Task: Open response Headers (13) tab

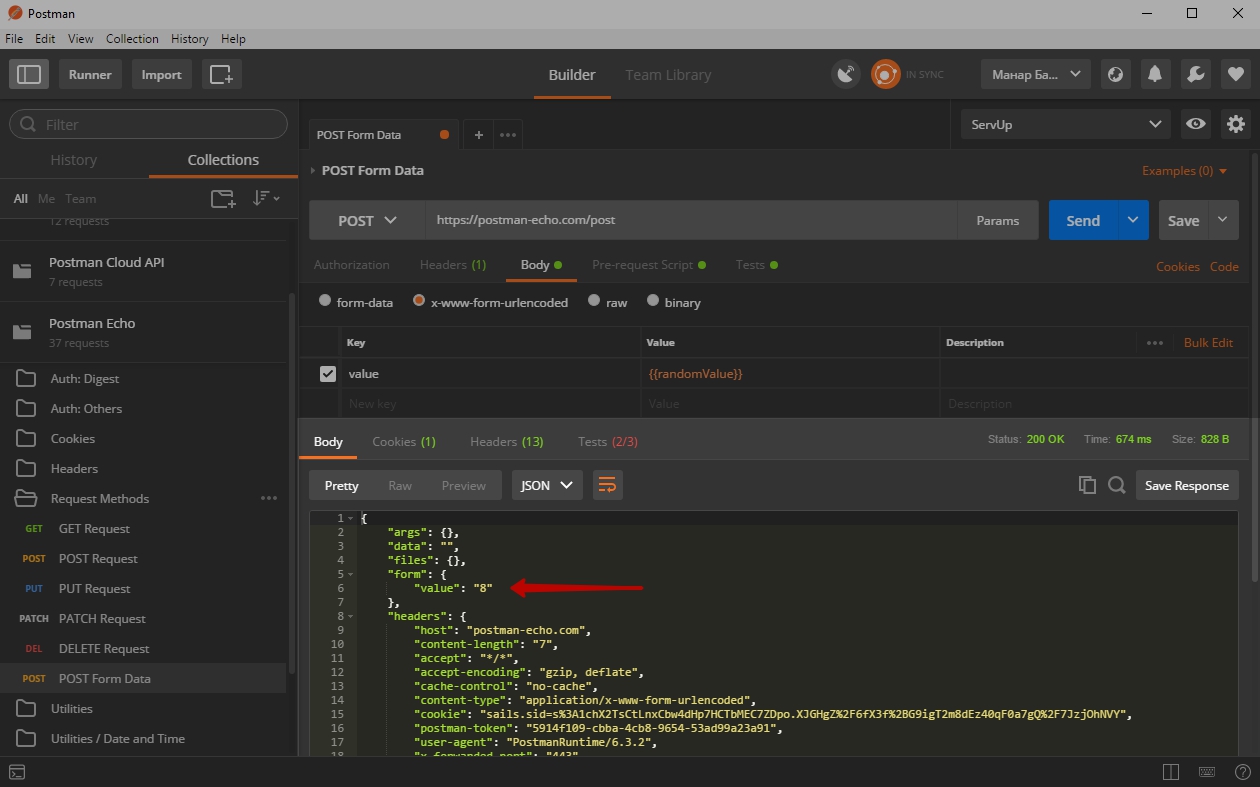Action: point(507,441)
